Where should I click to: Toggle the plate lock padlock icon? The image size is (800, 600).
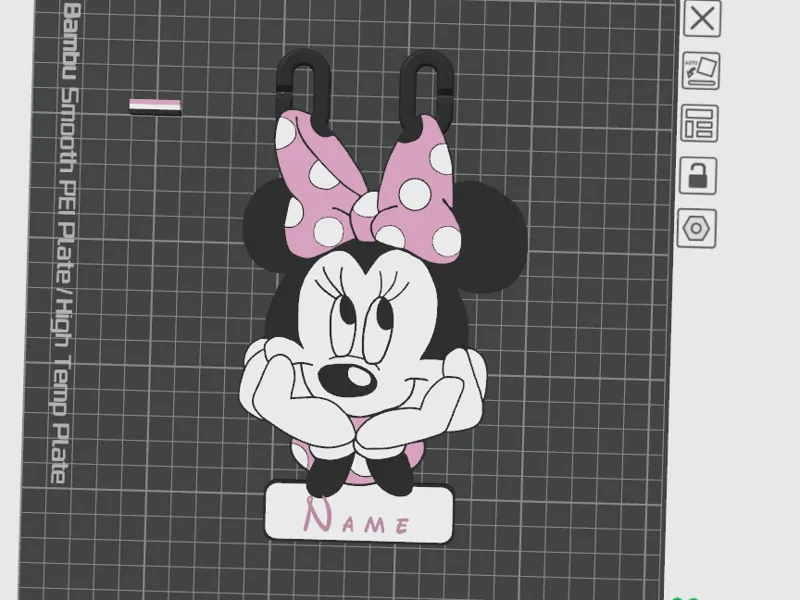click(697, 176)
